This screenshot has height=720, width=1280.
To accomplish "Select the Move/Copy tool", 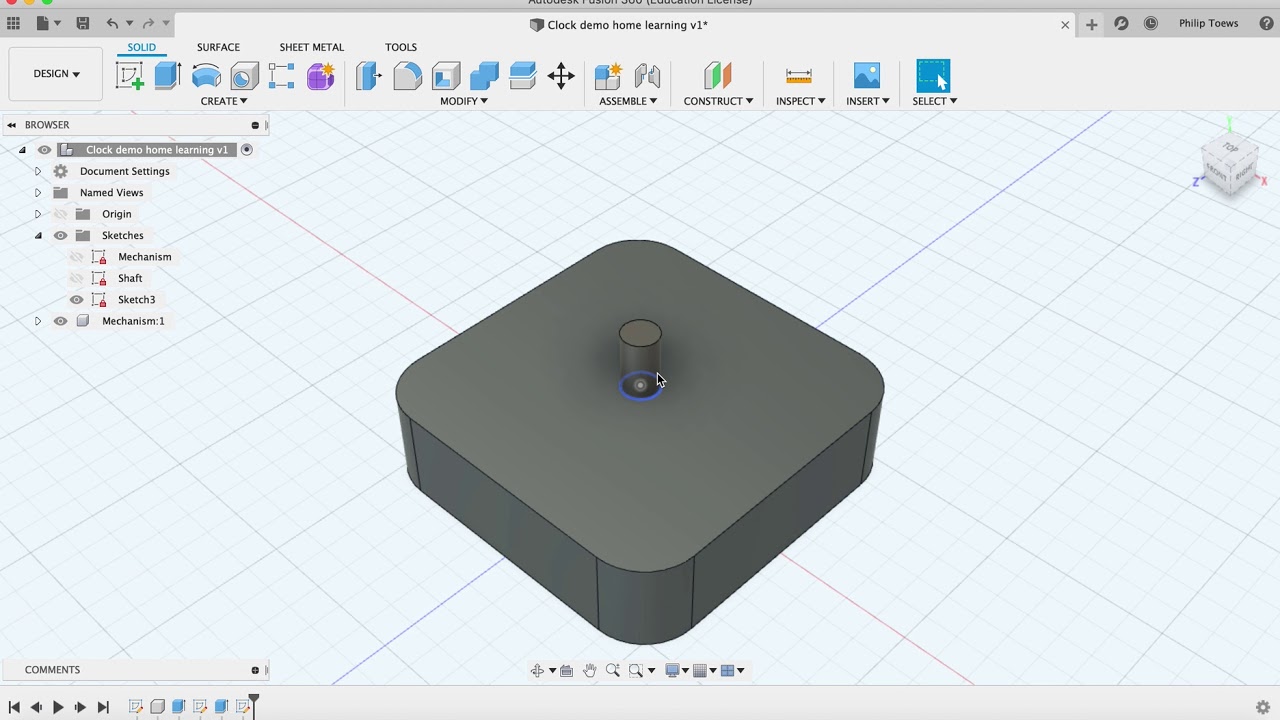I will (561, 76).
